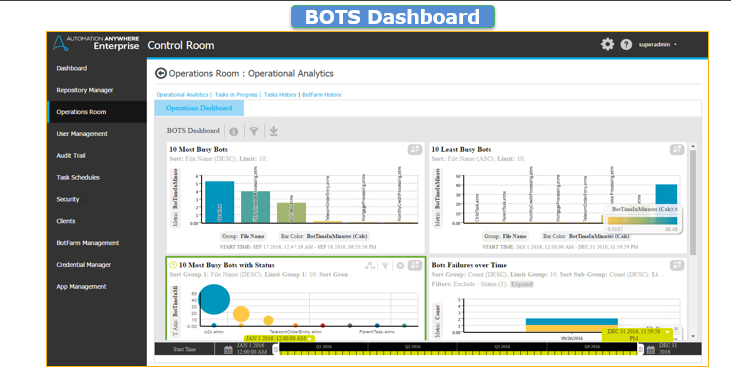Open the superadmin user dropdown
The width and height of the screenshot is (731, 374).
click(x=657, y=45)
